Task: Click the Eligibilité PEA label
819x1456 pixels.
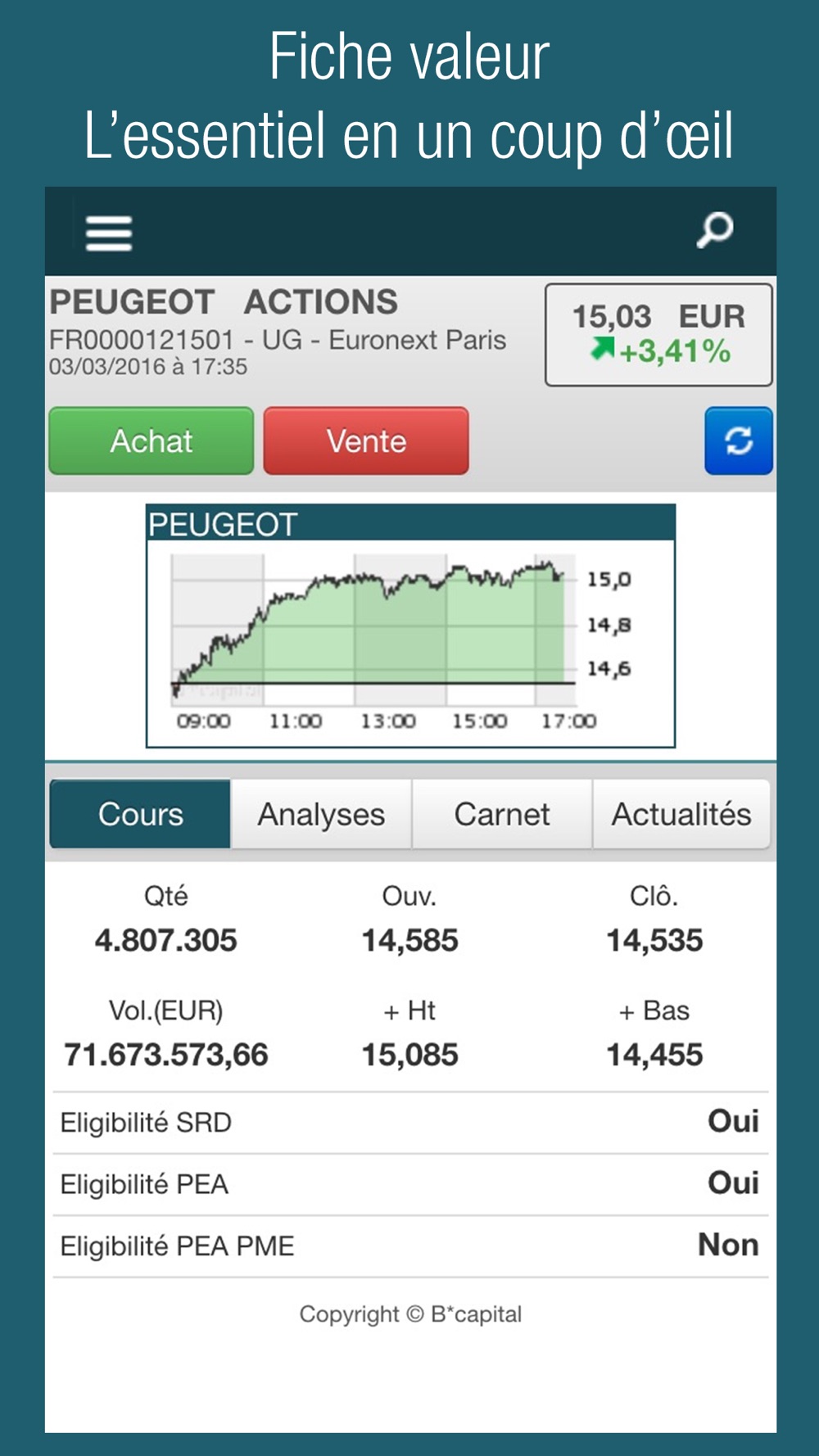Action: pos(144,1184)
